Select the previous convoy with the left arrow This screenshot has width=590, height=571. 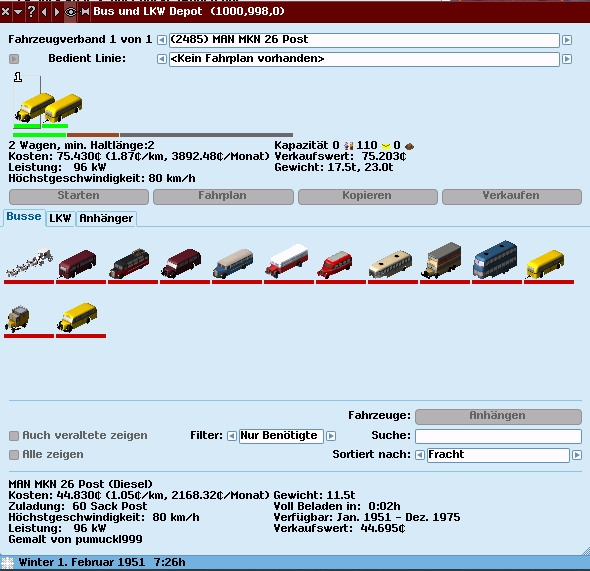(x=161, y=40)
